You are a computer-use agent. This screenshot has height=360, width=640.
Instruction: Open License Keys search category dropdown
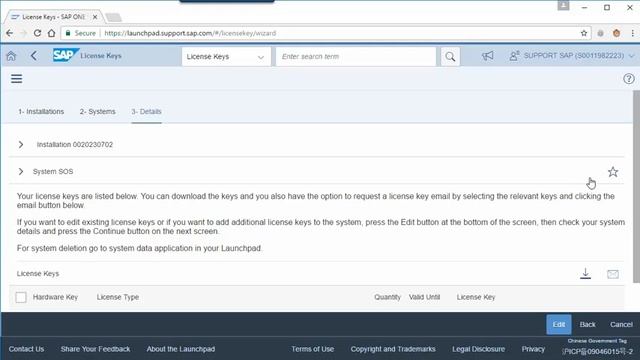(x=226, y=56)
